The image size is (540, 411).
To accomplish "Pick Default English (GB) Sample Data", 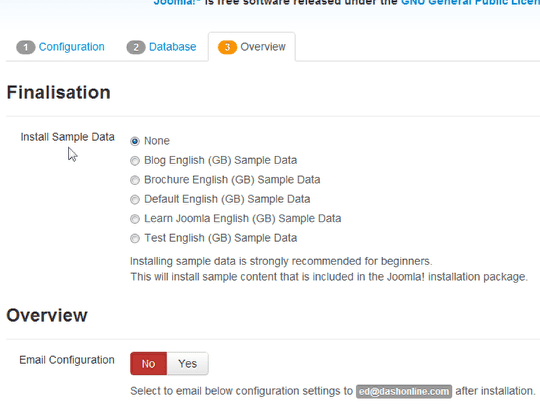I will point(135,199).
